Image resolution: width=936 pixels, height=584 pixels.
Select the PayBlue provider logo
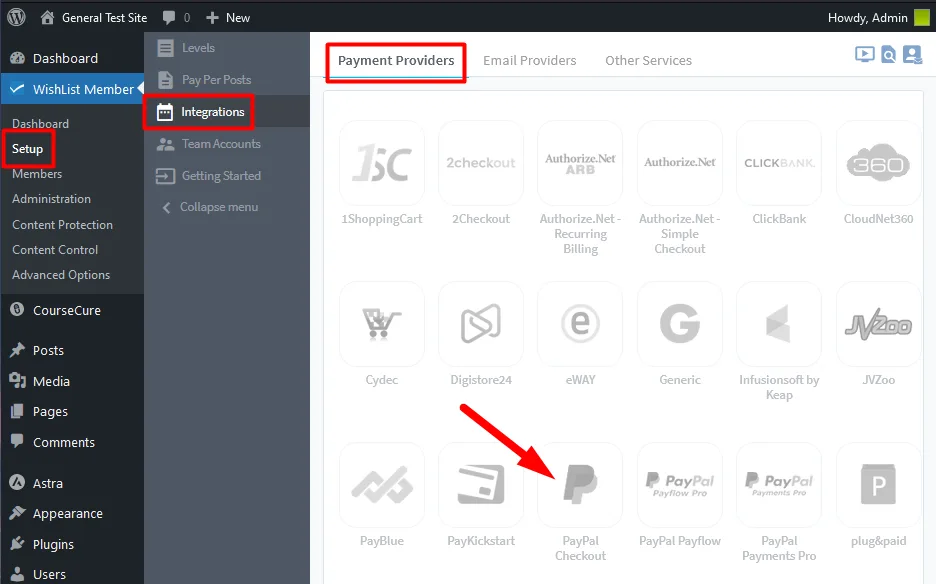(382, 484)
